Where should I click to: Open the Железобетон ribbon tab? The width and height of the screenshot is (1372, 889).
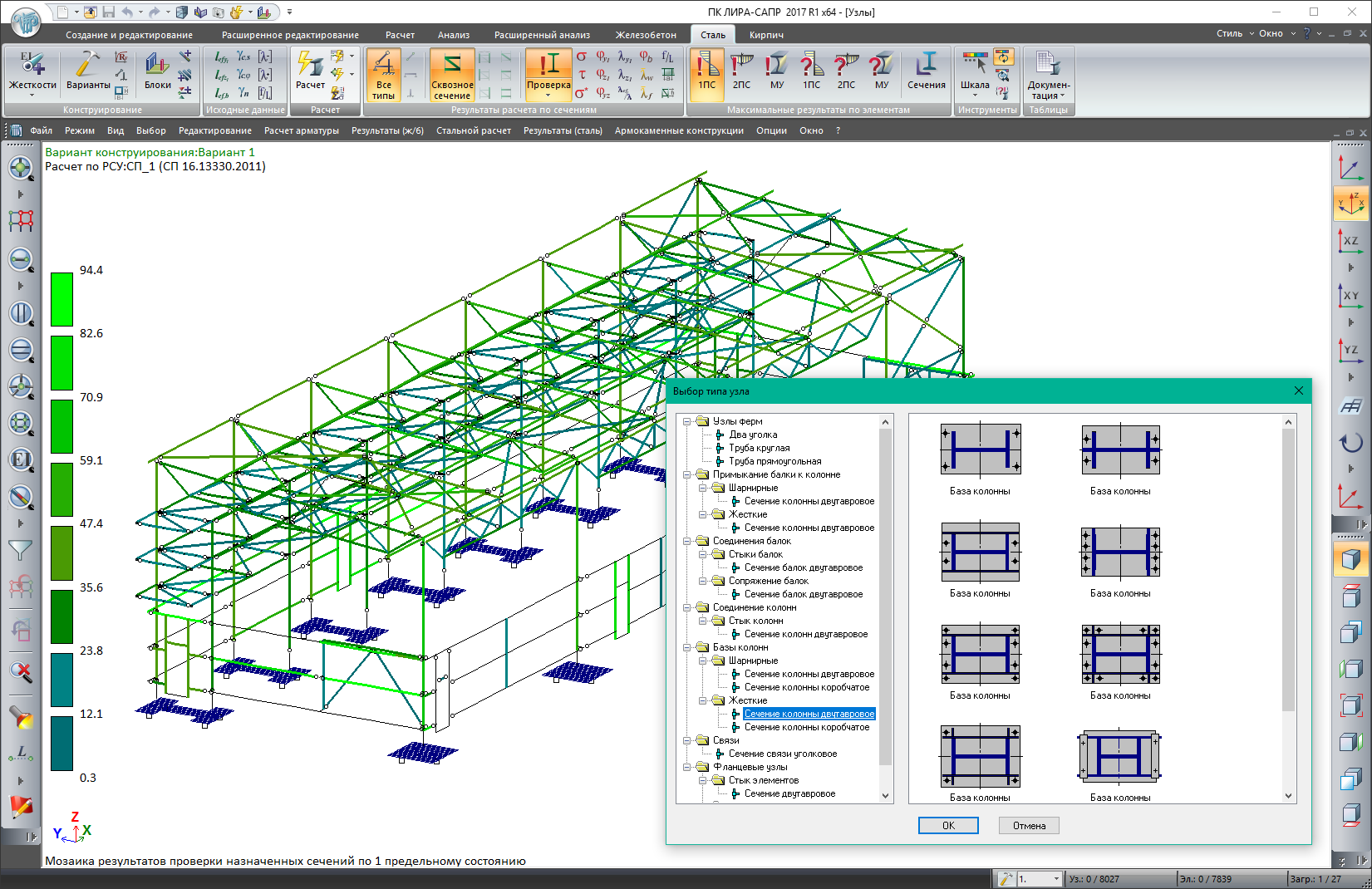tap(645, 35)
